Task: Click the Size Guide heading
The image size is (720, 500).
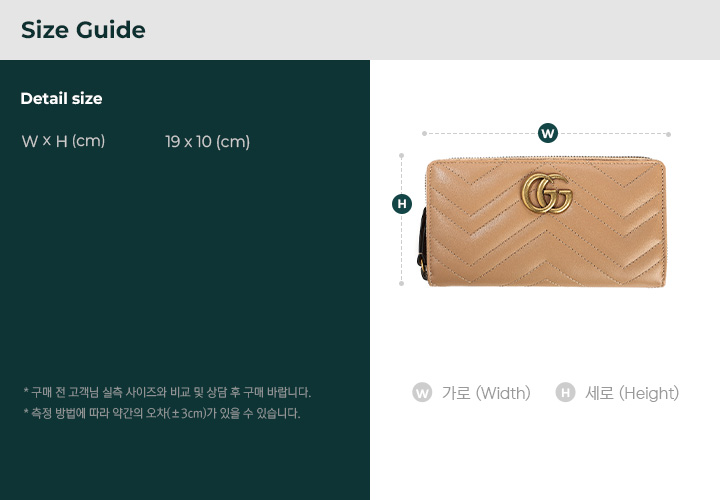Action: click(x=83, y=30)
